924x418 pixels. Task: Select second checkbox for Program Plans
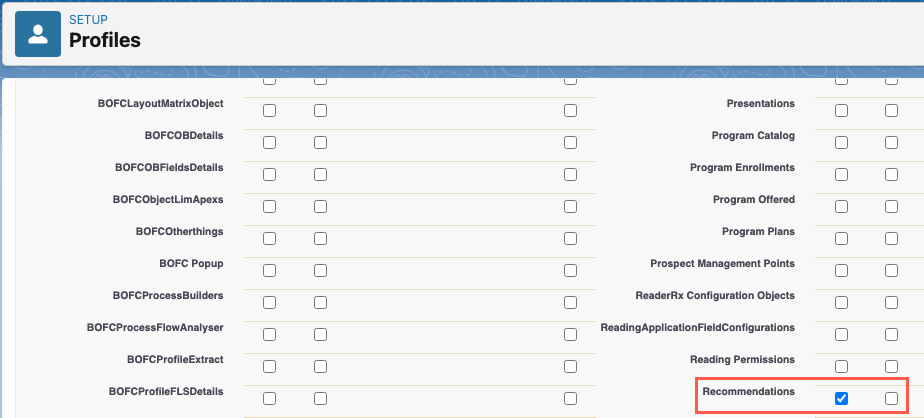pos(891,239)
